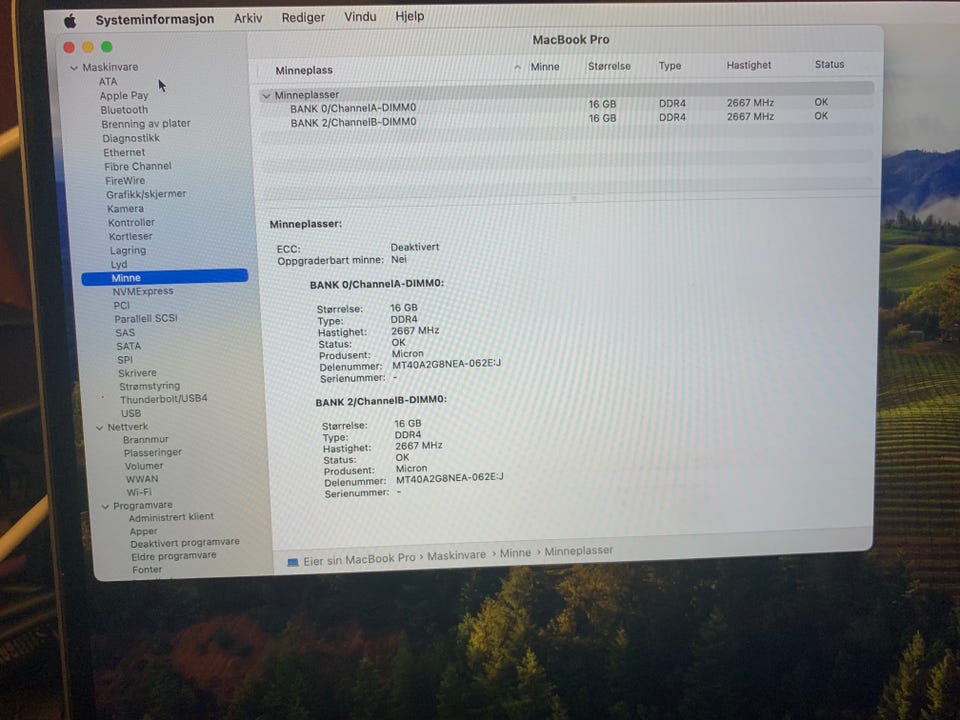Select USB in sidebar
This screenshot has height=720, width=960.
coord(131,413)
